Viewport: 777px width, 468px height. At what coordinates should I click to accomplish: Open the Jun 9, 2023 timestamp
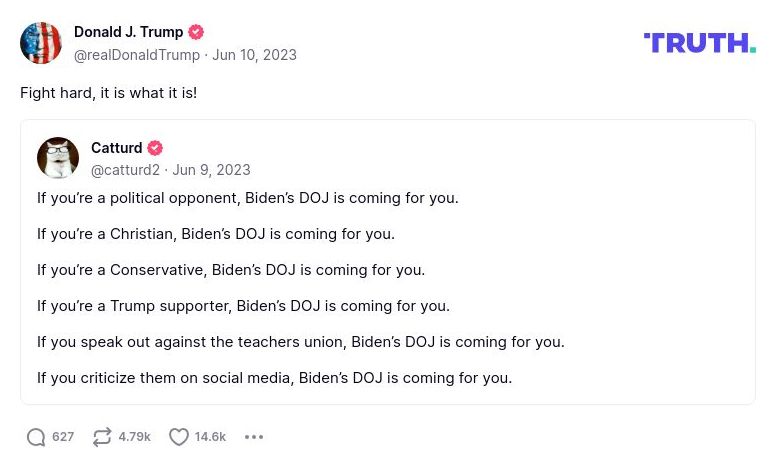[x=211, y=170]
